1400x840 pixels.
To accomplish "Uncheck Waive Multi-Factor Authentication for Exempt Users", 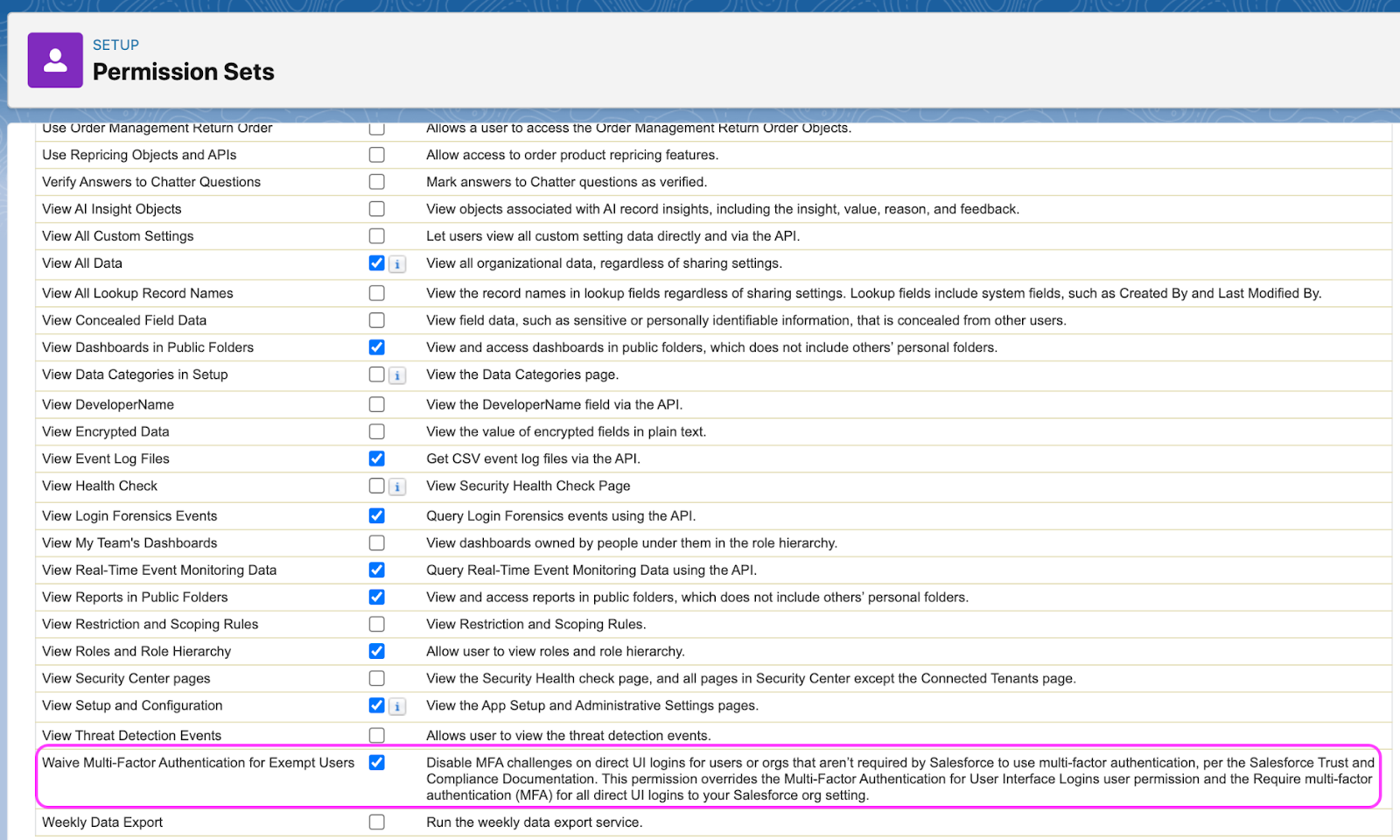I will point(377,763).
